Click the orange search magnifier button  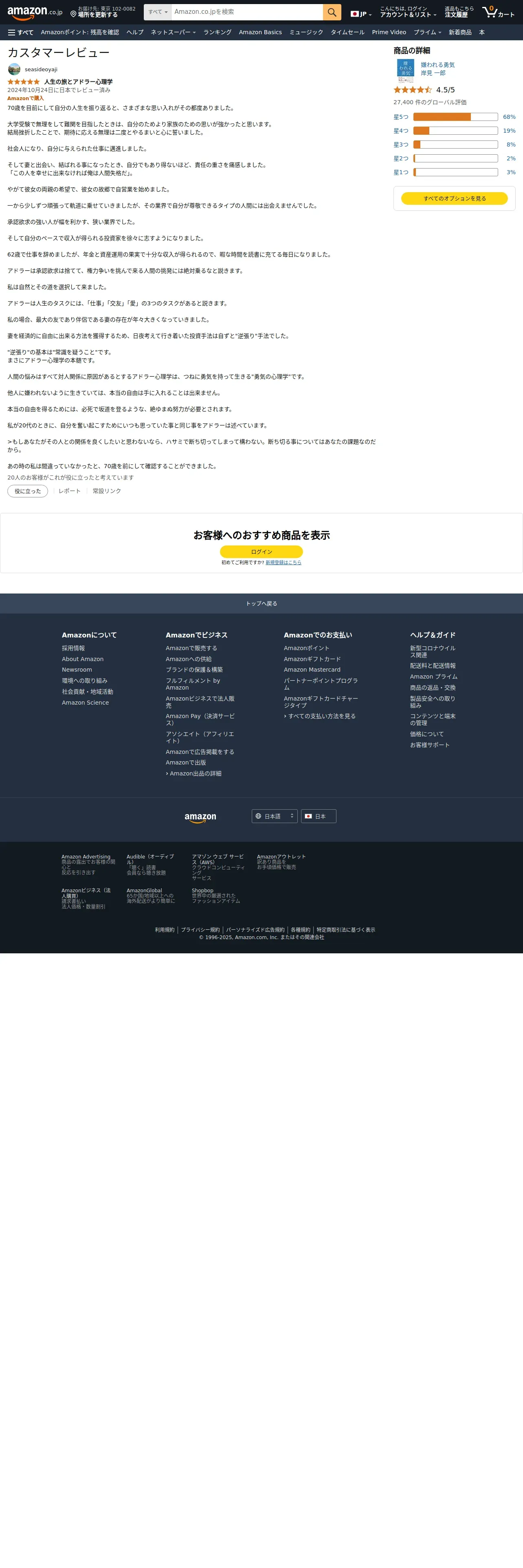point(332,12)
